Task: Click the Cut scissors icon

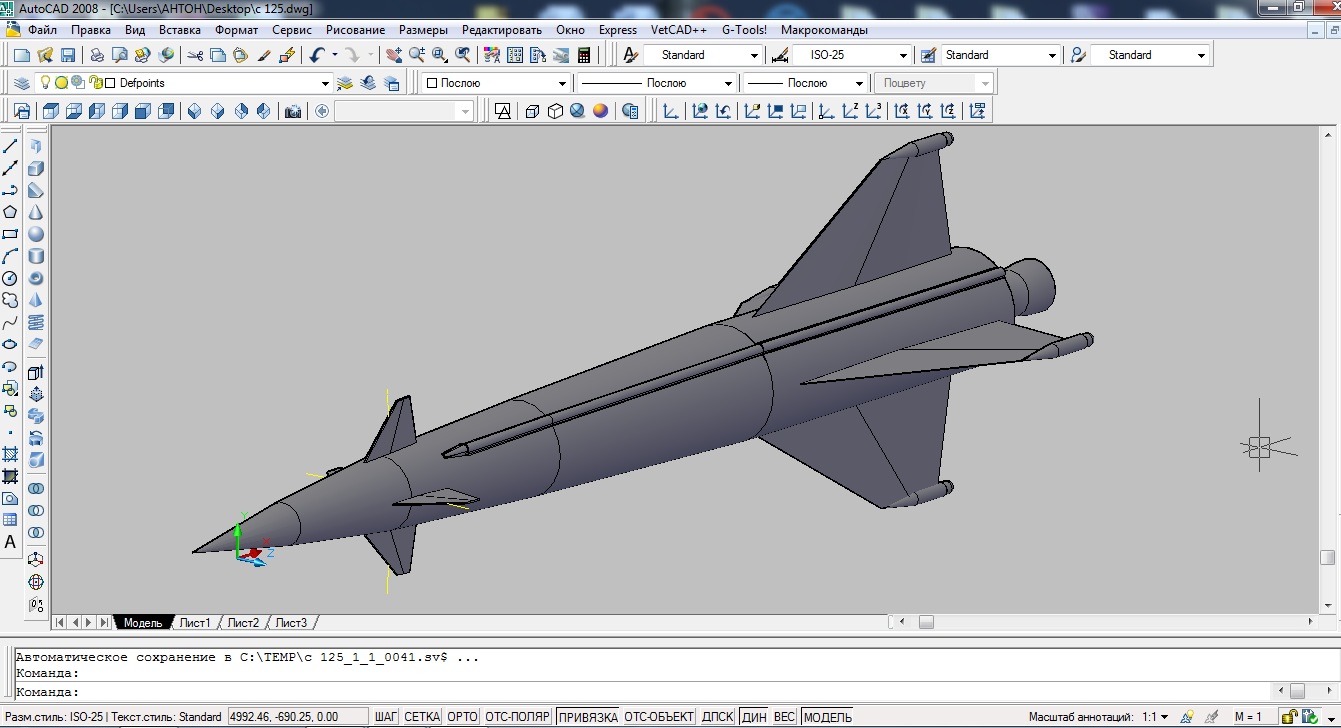Action: [x=194, y=55]
